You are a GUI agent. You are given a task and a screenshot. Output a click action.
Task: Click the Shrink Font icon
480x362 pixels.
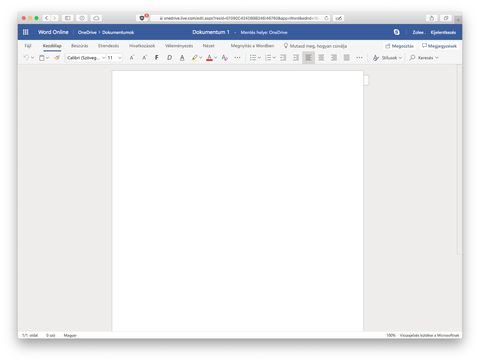click(144, 58)
